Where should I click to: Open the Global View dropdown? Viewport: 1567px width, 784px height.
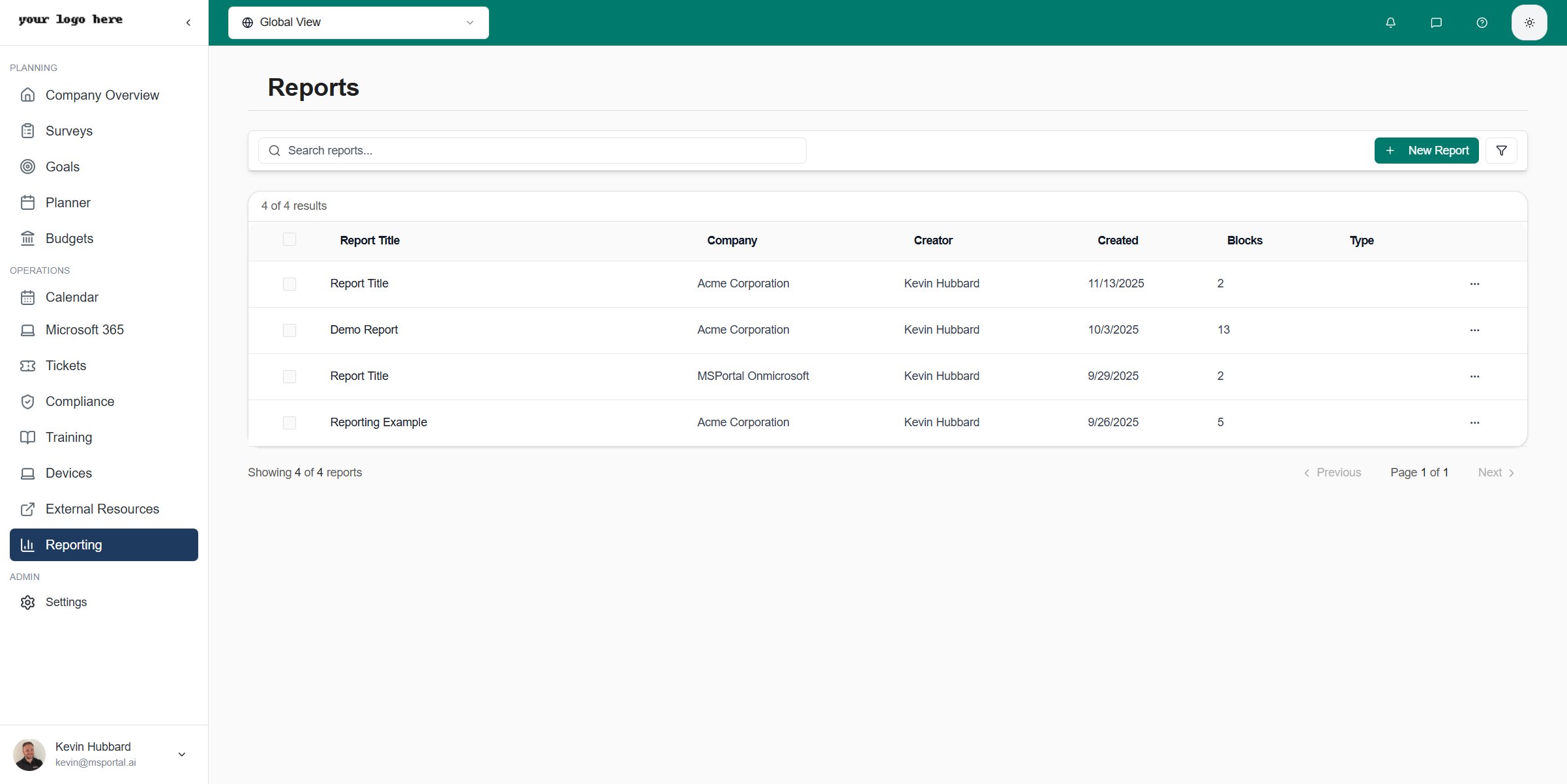coord(359,23)
